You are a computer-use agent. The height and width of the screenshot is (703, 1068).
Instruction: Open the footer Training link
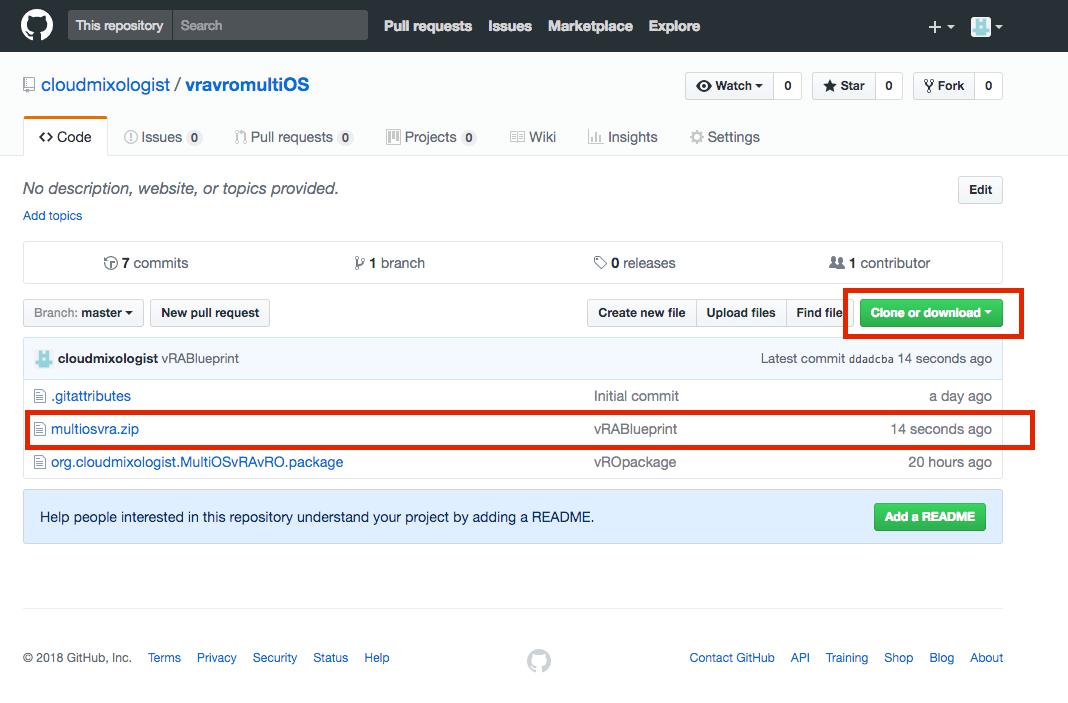[x=847, y=657]
